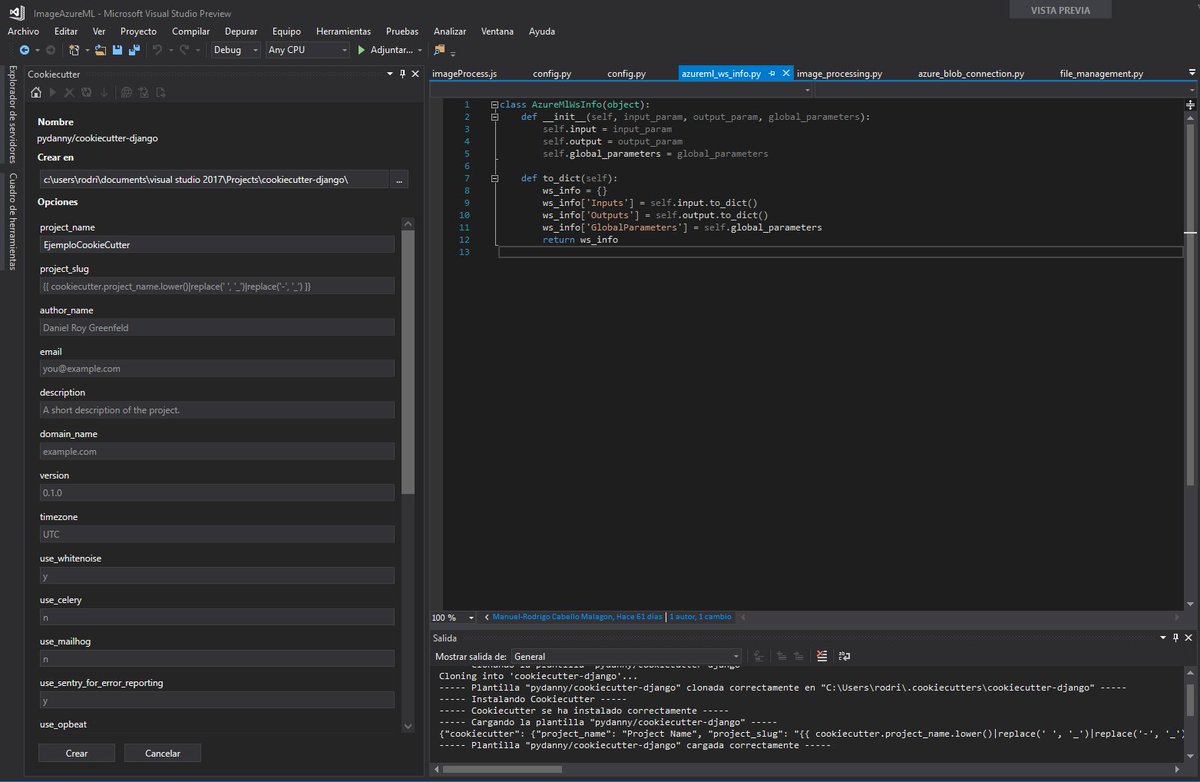Collapse the to_dict method outline
The width and height of the screenshot is (1200, 782).
[x=494, y=178]
